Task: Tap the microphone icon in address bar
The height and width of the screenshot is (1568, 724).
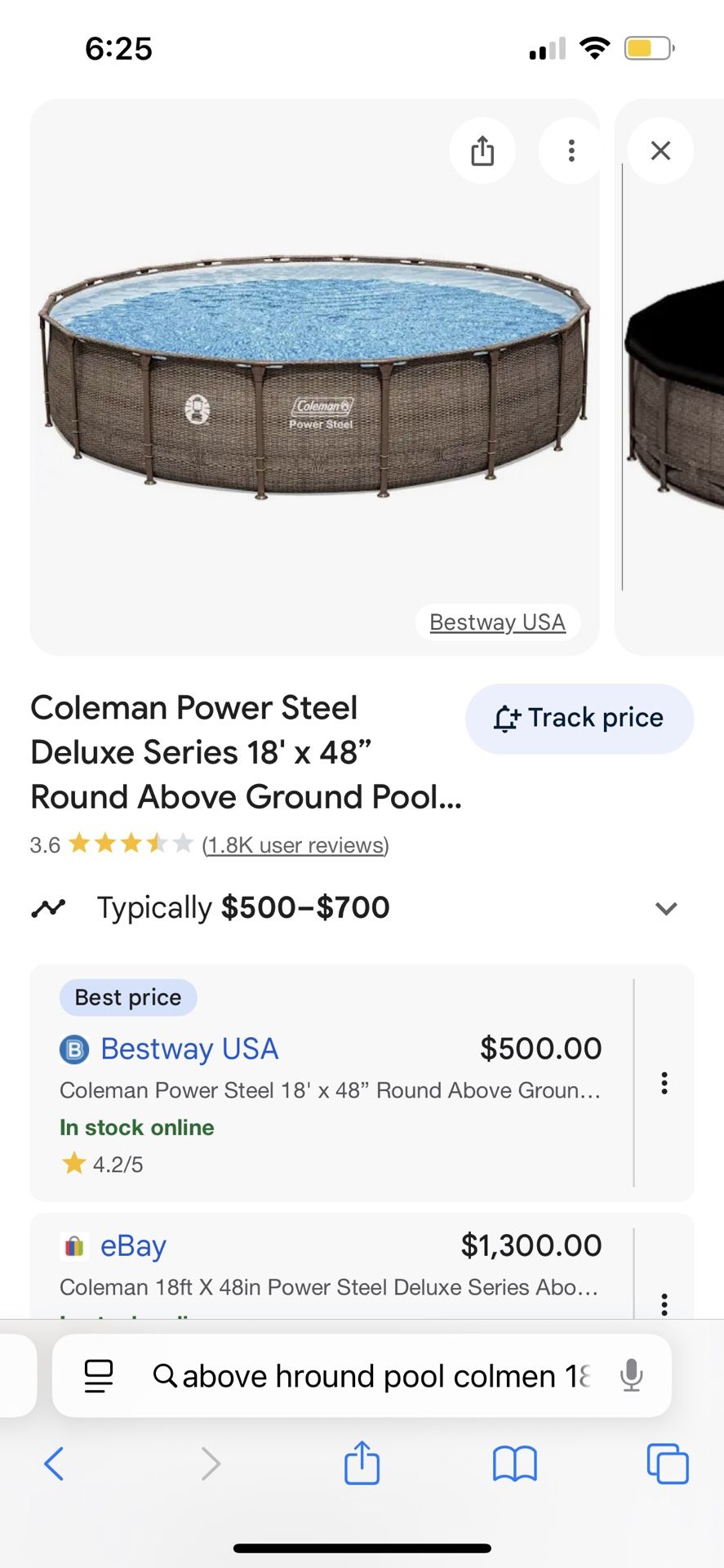Action: (631, 1375)
